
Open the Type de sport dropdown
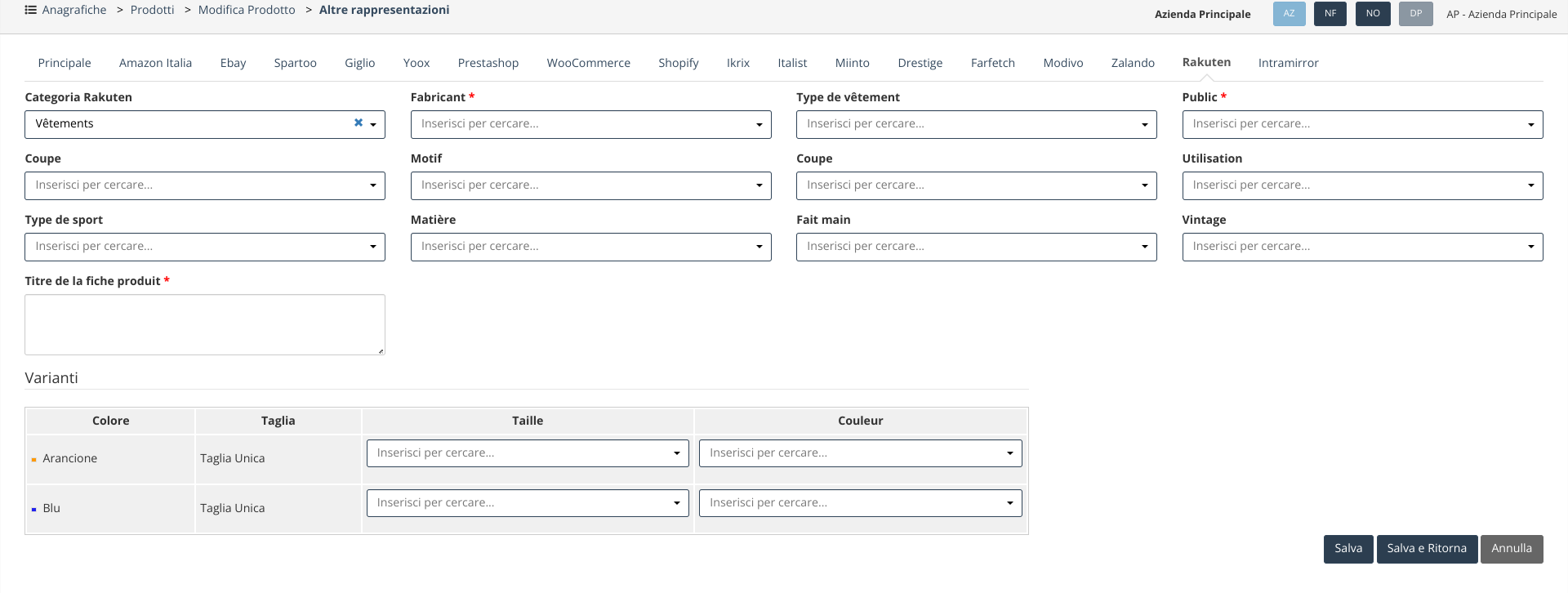(x=205, y=247)
